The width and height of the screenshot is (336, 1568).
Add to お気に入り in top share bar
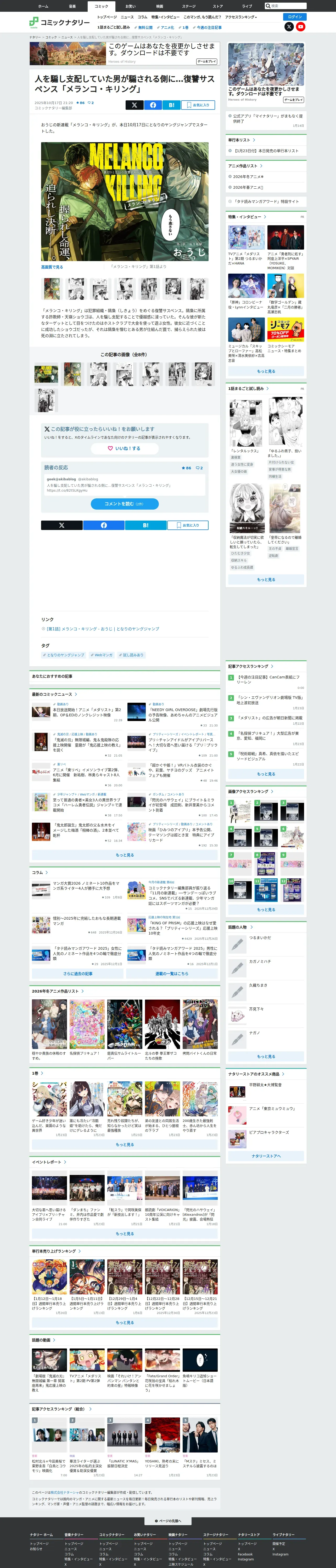click(x=198, y=105)
